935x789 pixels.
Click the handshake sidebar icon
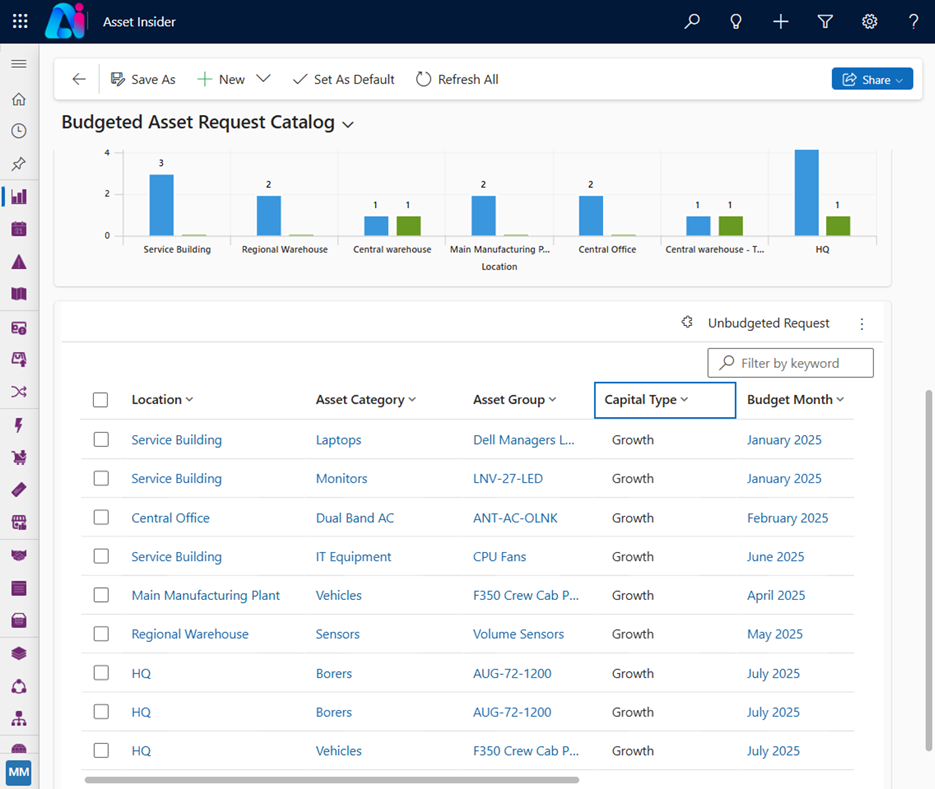pos(19,555)
